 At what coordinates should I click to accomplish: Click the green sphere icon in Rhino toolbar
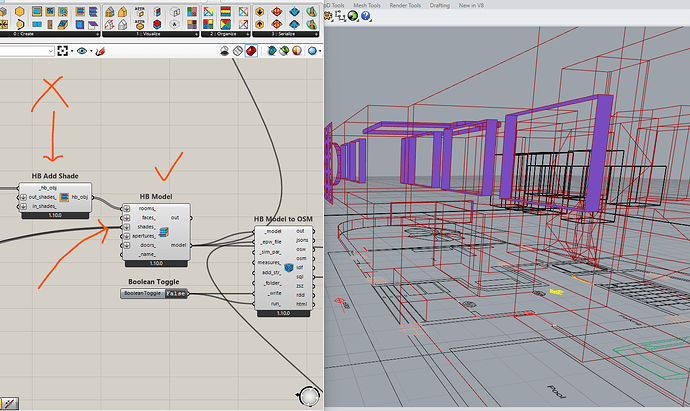point(353,16)
